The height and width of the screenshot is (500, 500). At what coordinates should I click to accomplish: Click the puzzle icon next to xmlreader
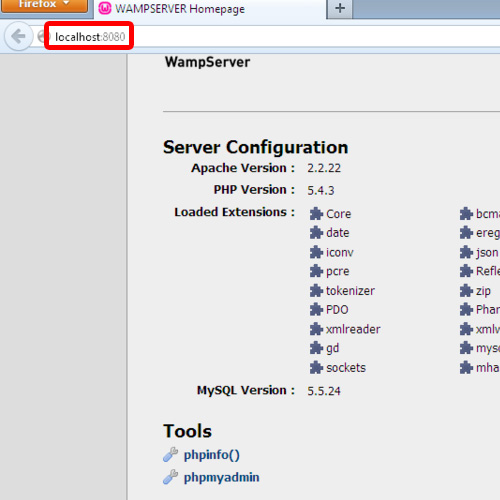316,329
